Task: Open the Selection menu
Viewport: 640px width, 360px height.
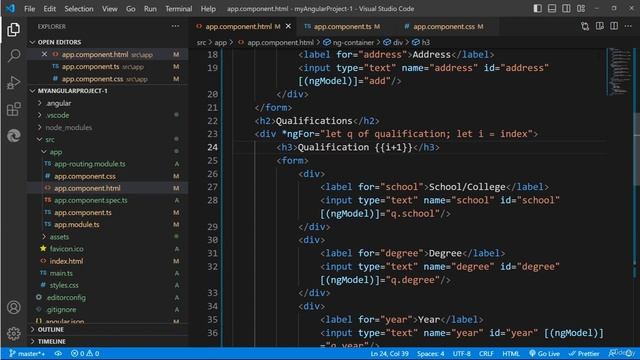Action: click(79, 9)
